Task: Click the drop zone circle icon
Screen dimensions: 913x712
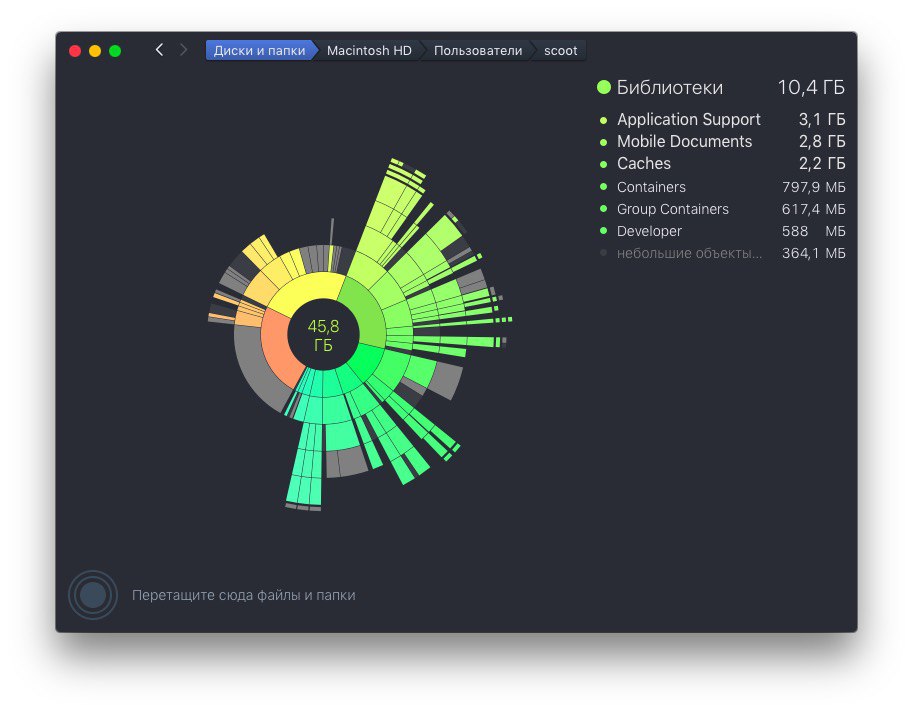Action: click(93, 595)
